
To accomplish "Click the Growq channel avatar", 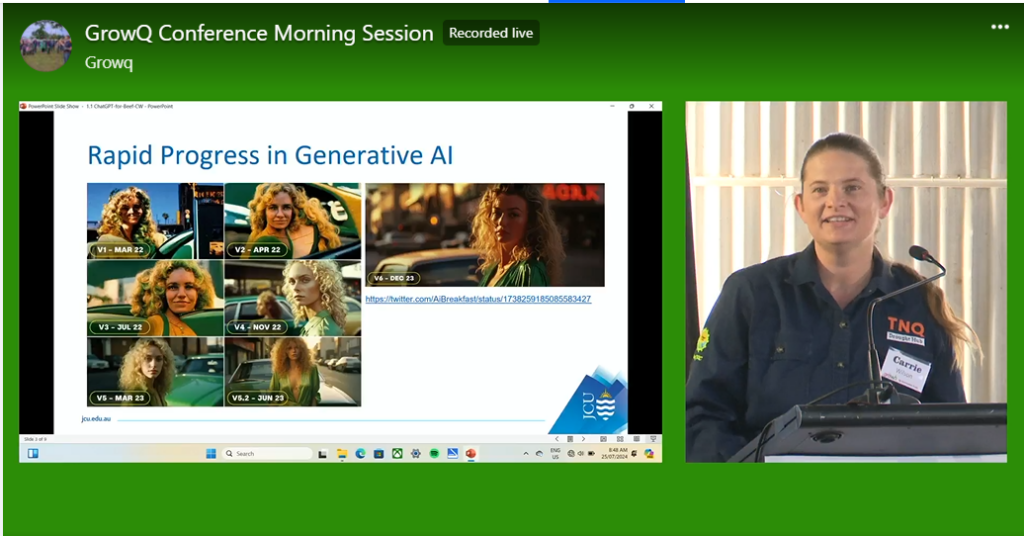I will coord(46,45).
